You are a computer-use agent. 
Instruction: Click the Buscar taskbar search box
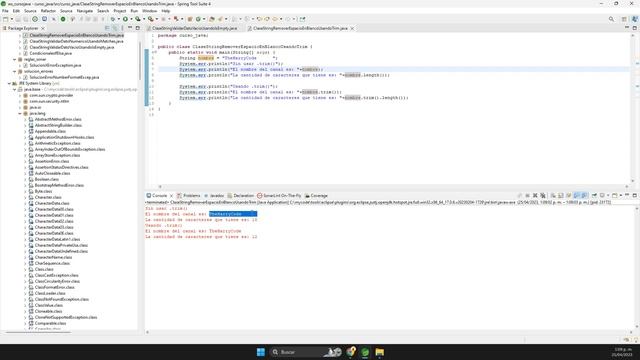point(305,352)
